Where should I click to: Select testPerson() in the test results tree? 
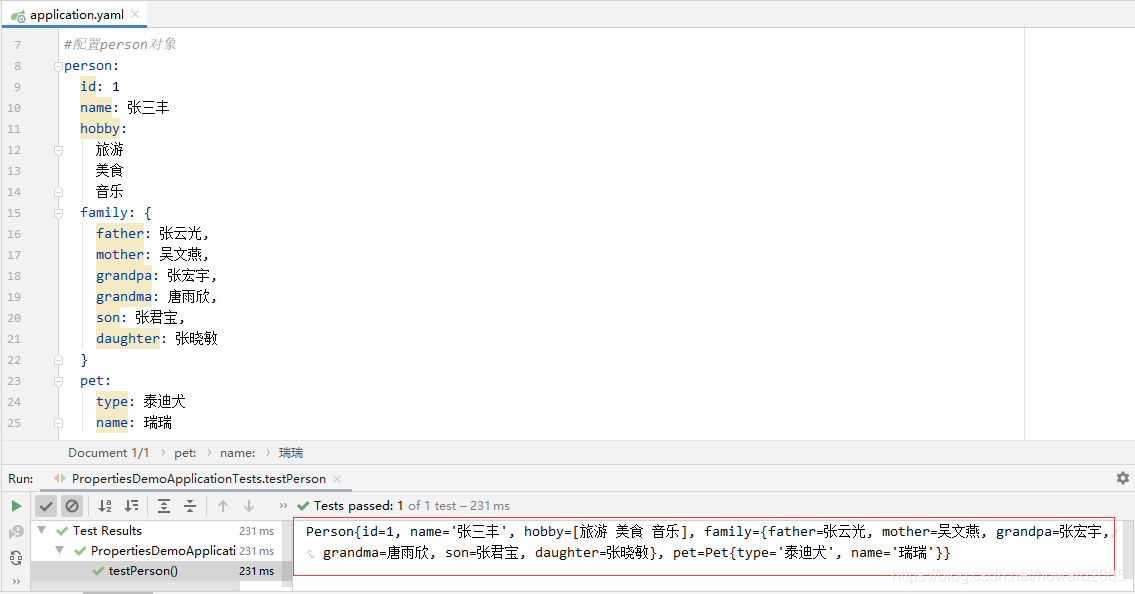point(140,572)
